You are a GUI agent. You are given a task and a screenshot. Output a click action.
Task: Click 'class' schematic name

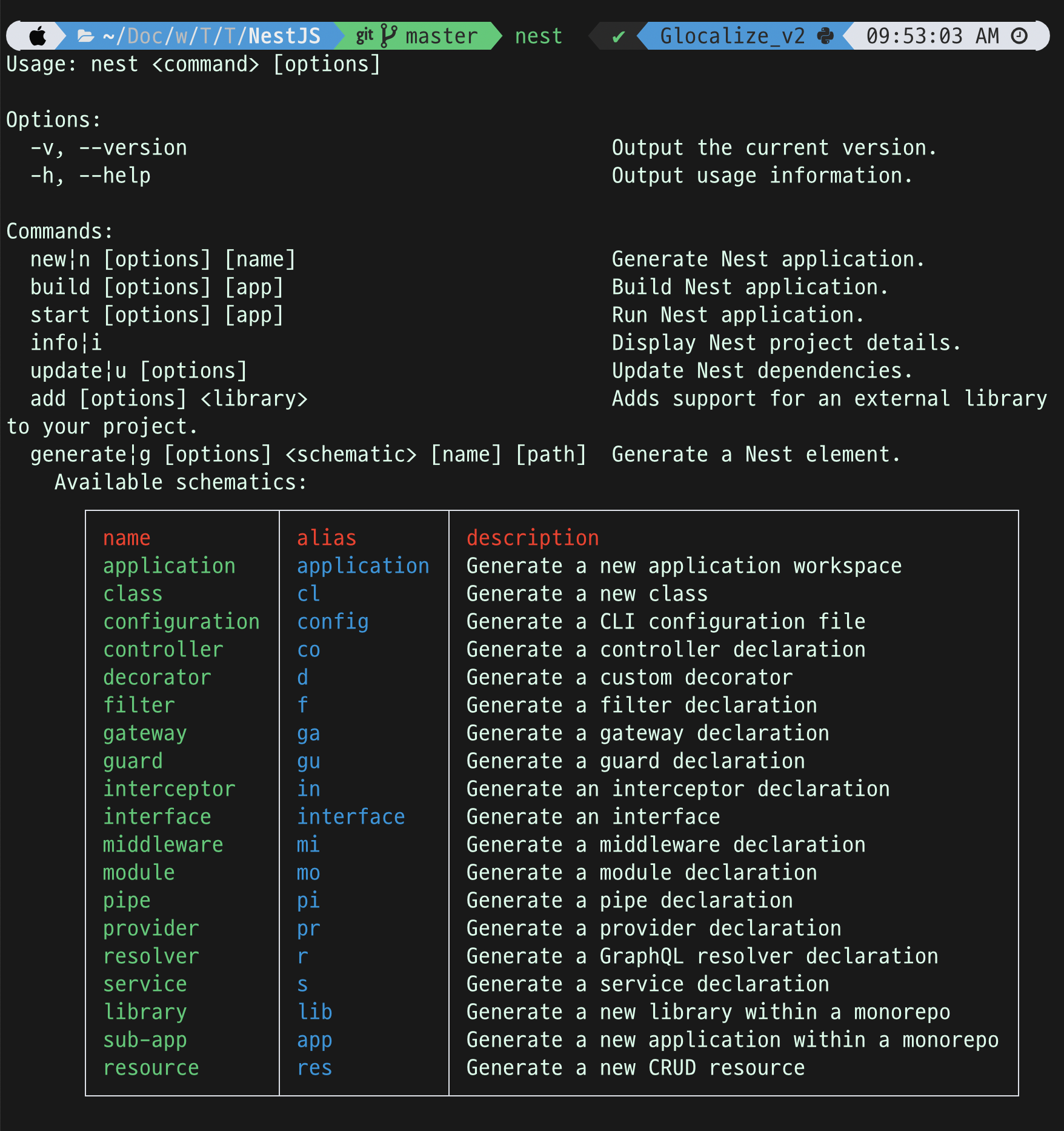pos(133,594)
